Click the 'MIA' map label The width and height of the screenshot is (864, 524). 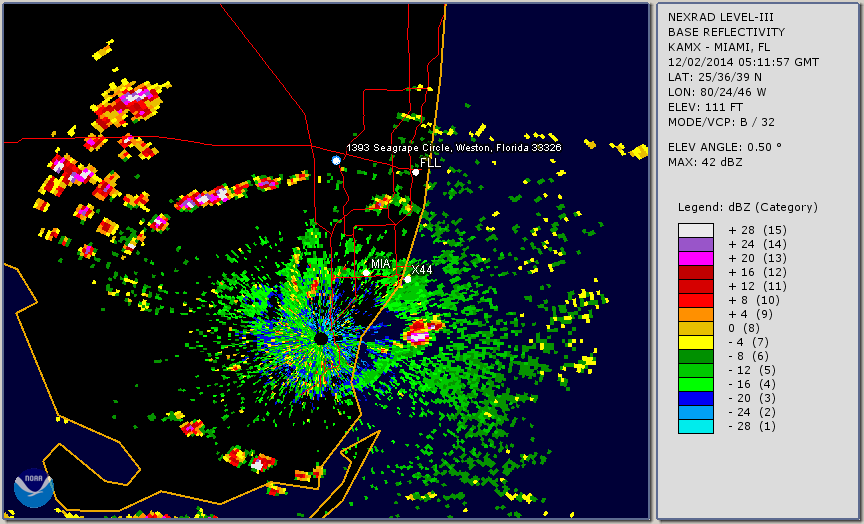(x=381, y=264)
